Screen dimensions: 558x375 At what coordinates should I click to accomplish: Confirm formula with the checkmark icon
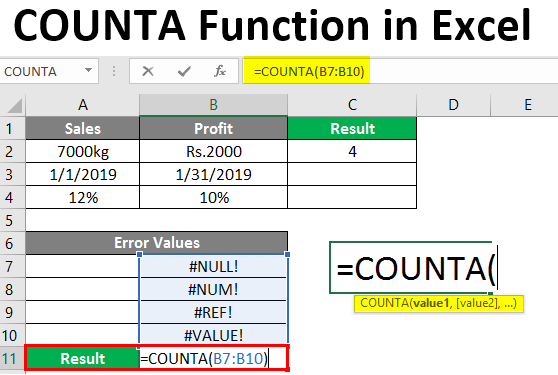tap(184, 72)
